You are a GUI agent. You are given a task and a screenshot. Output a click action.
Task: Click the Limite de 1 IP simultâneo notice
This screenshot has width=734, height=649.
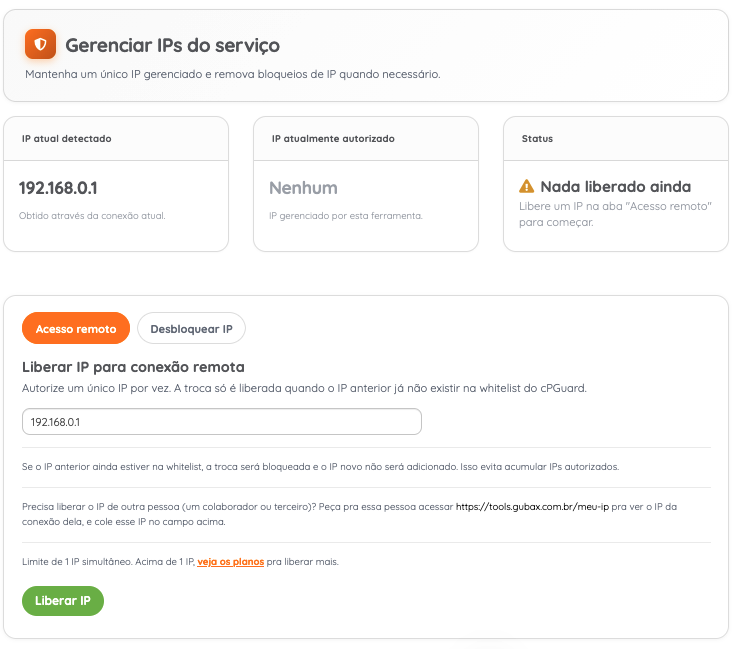coord(180,561)
